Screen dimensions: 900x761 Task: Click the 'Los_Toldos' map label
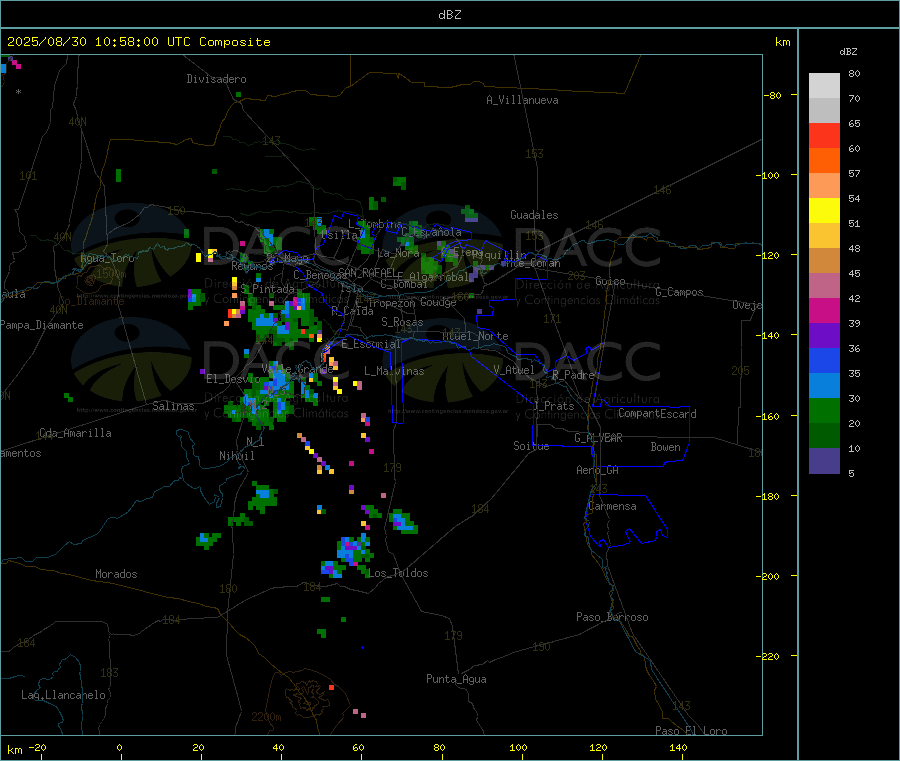[x=398, y=573]
